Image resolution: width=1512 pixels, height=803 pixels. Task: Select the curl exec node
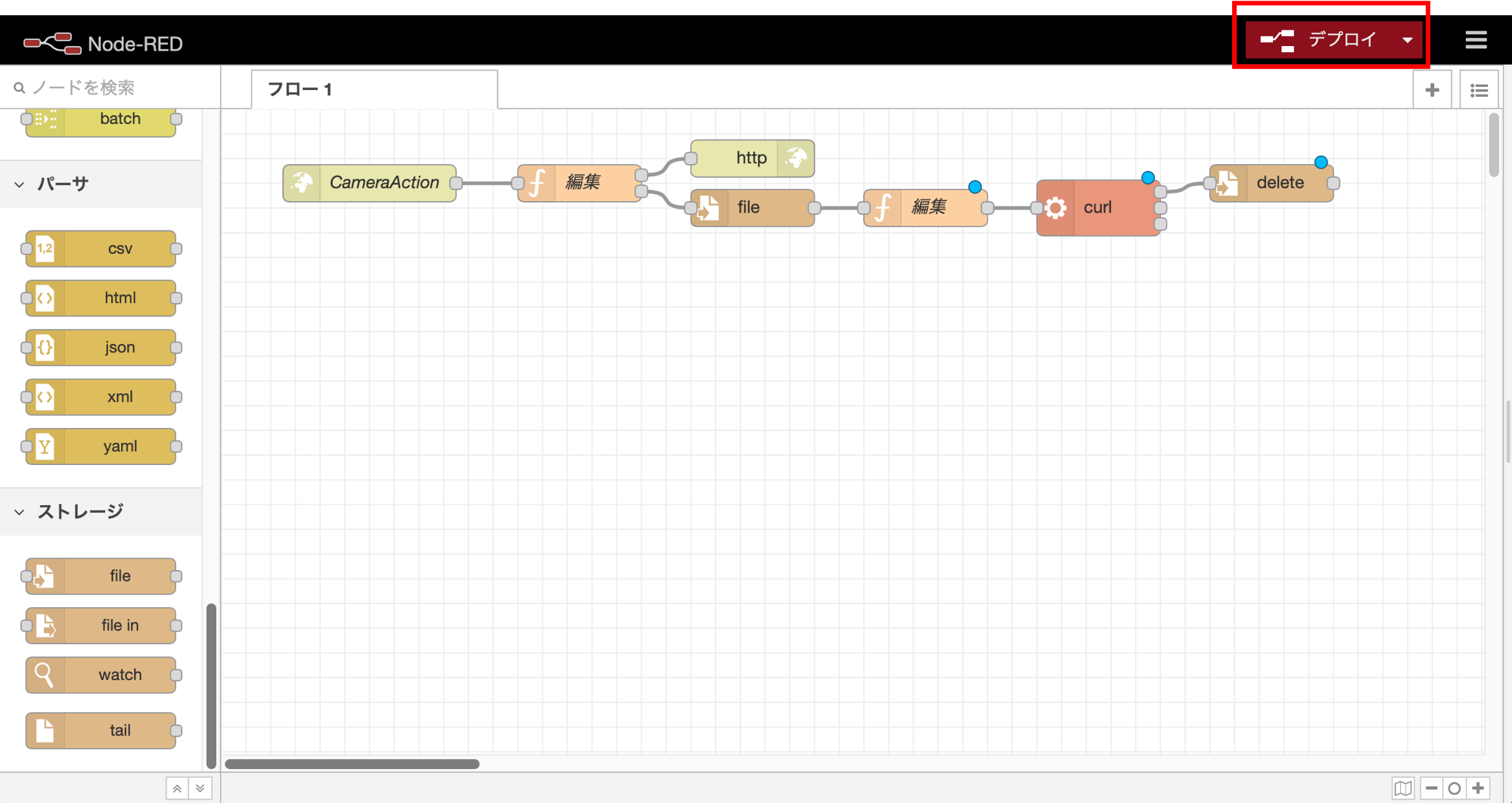1098,208
